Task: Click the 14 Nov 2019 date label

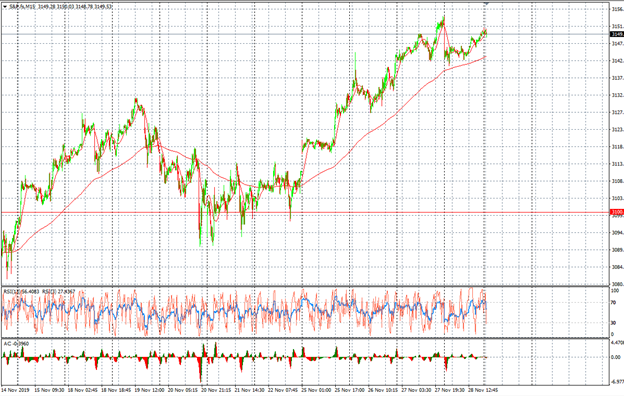Action: pyautogui.click(x=16, y=390)
